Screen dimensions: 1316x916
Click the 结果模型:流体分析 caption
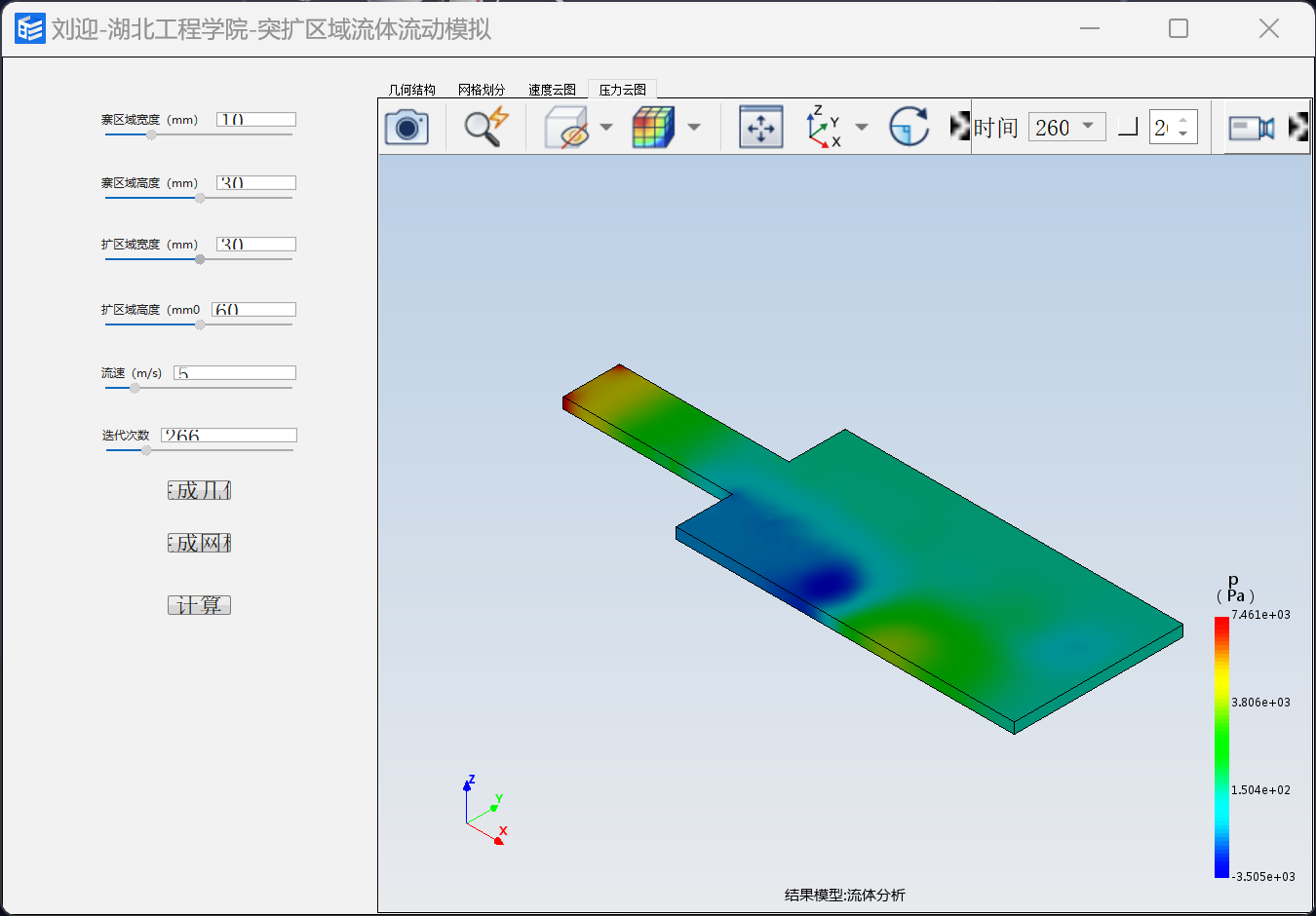click(845, 895)
